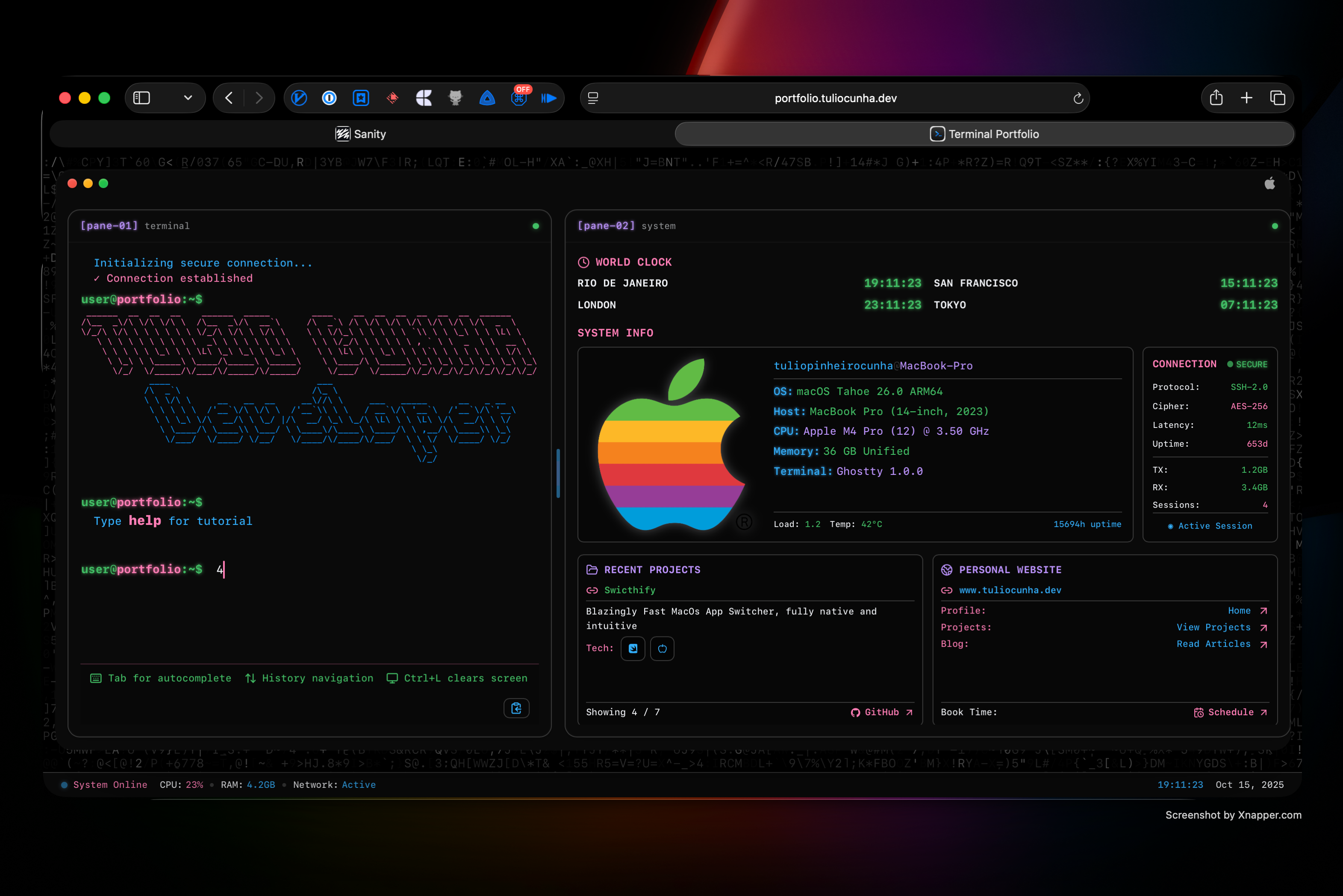Click the System Online status entry
Viewport: 1343px width, 896px height.
coord(105,784)
